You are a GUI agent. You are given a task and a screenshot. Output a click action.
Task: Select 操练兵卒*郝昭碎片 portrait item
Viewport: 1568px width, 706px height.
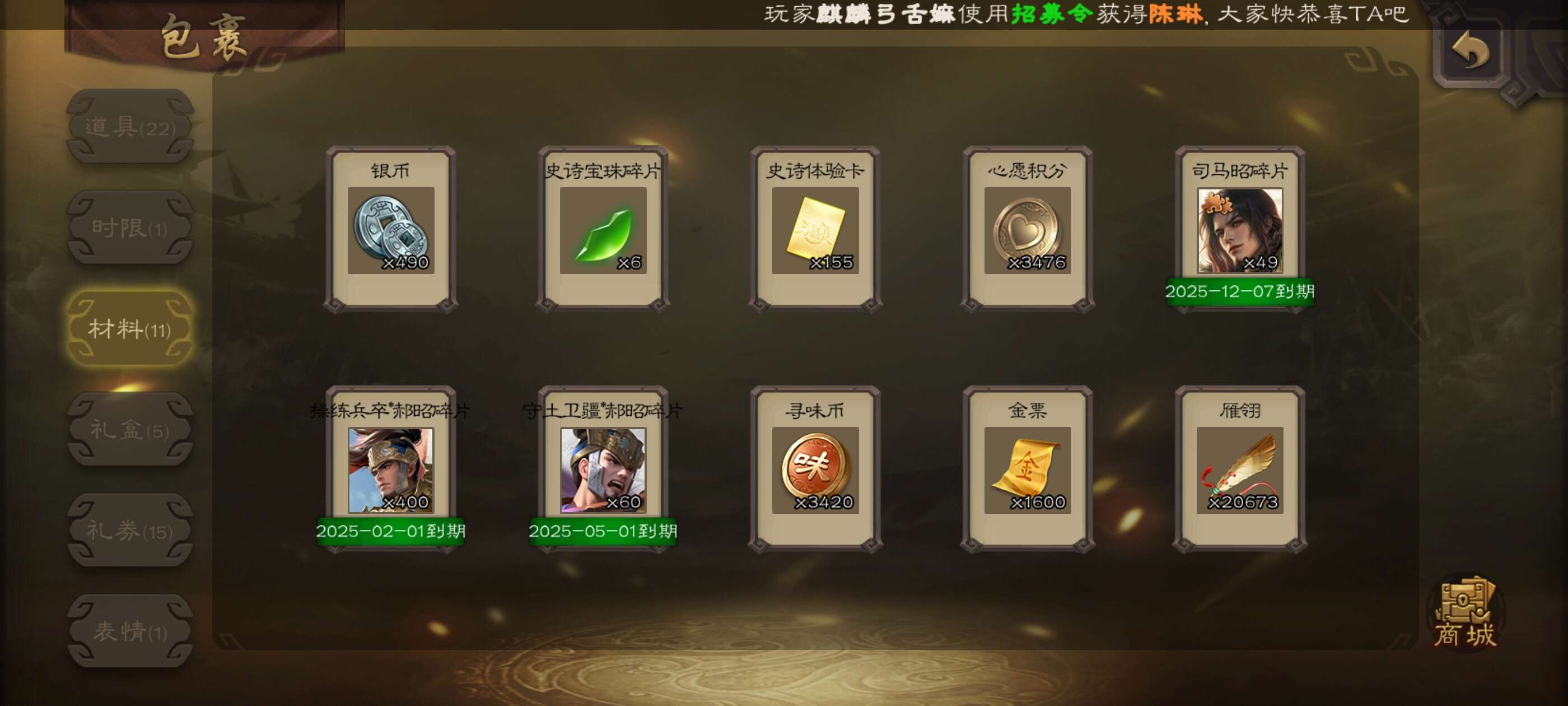(390, 470)
